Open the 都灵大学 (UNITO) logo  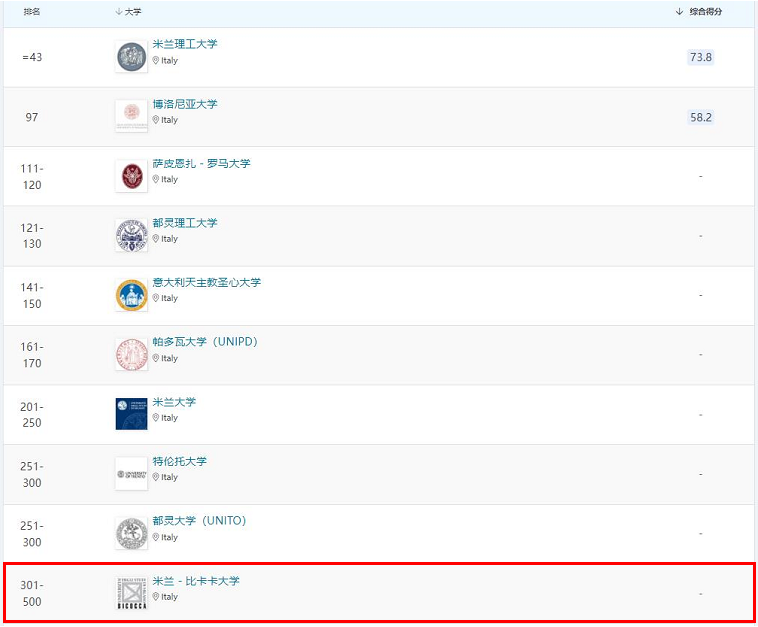coord(131,533)
